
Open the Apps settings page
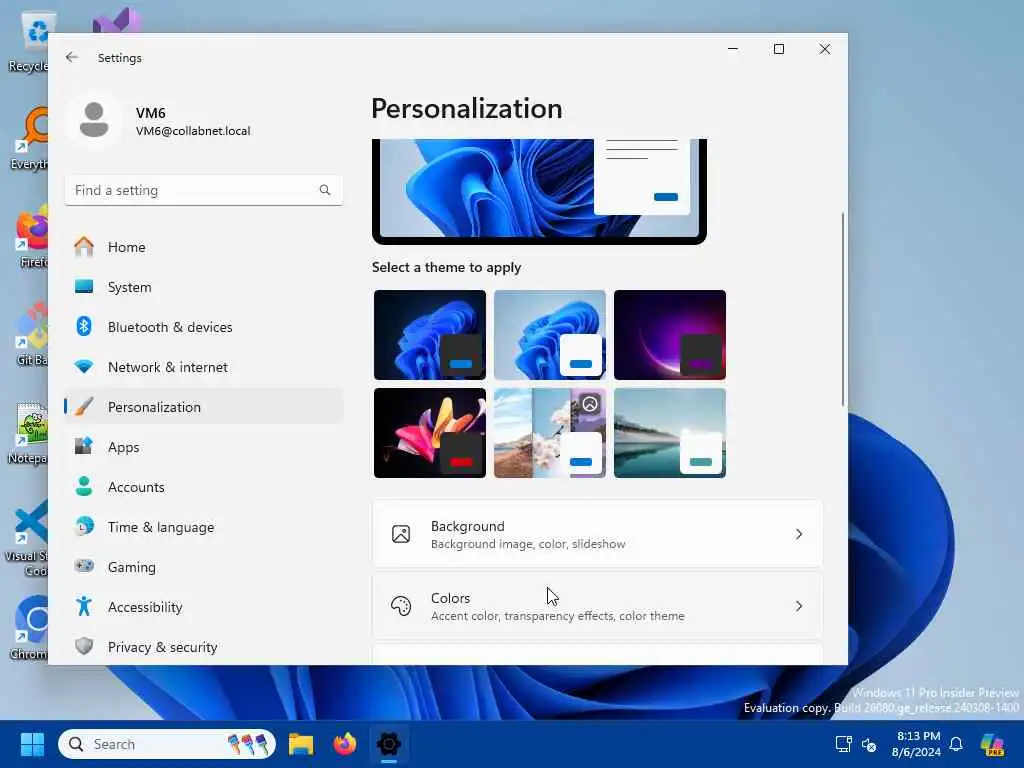[204, 447]
